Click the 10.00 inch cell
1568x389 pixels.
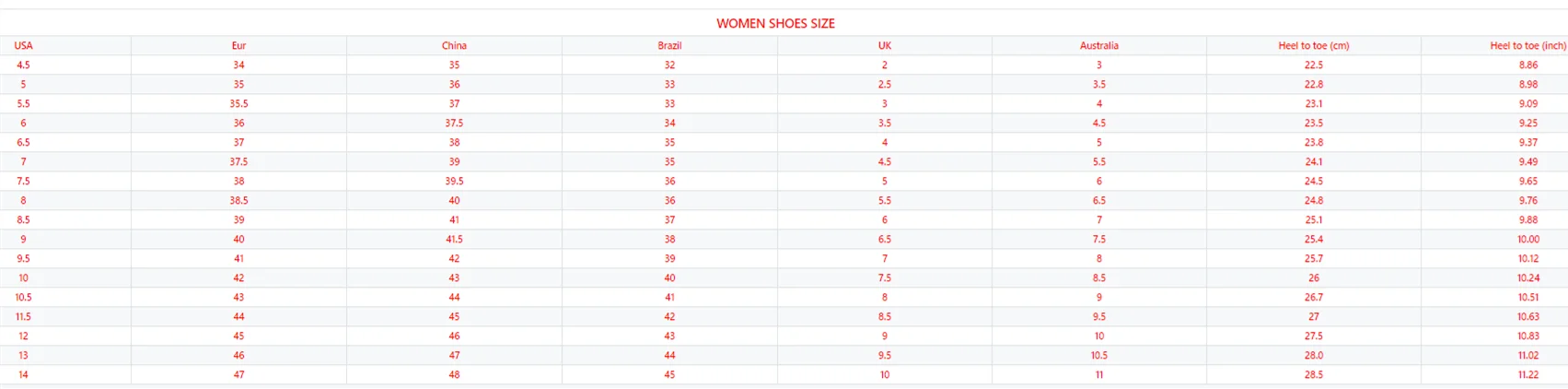1528,239
